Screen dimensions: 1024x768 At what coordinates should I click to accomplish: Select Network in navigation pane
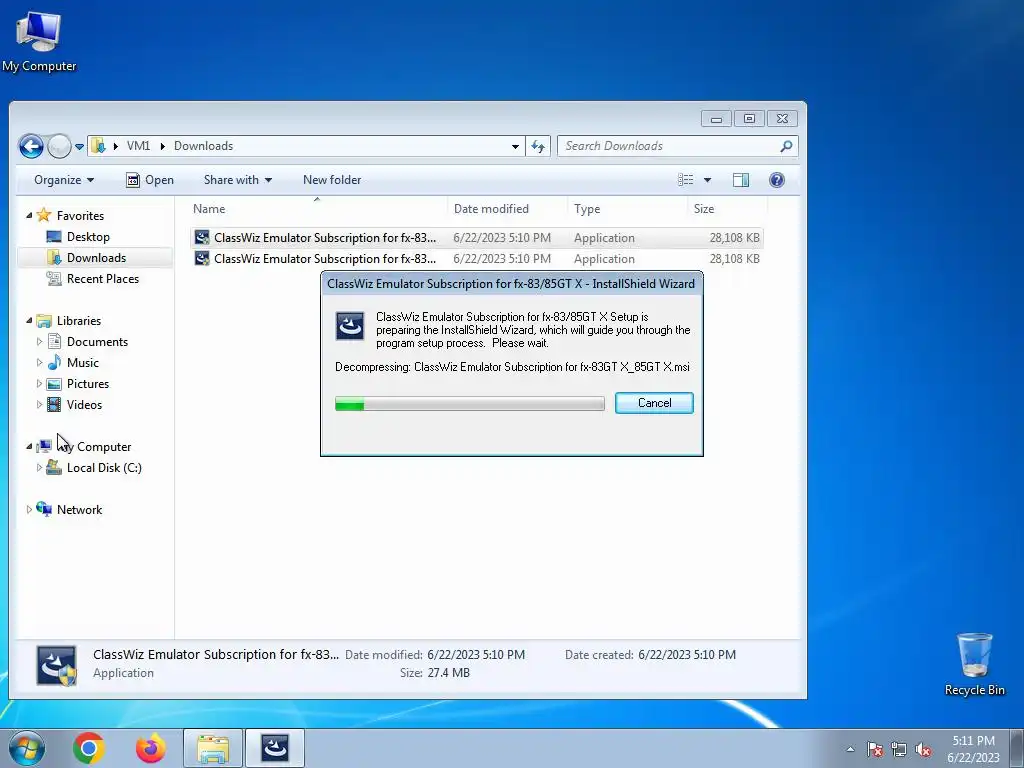pos(79,509)
